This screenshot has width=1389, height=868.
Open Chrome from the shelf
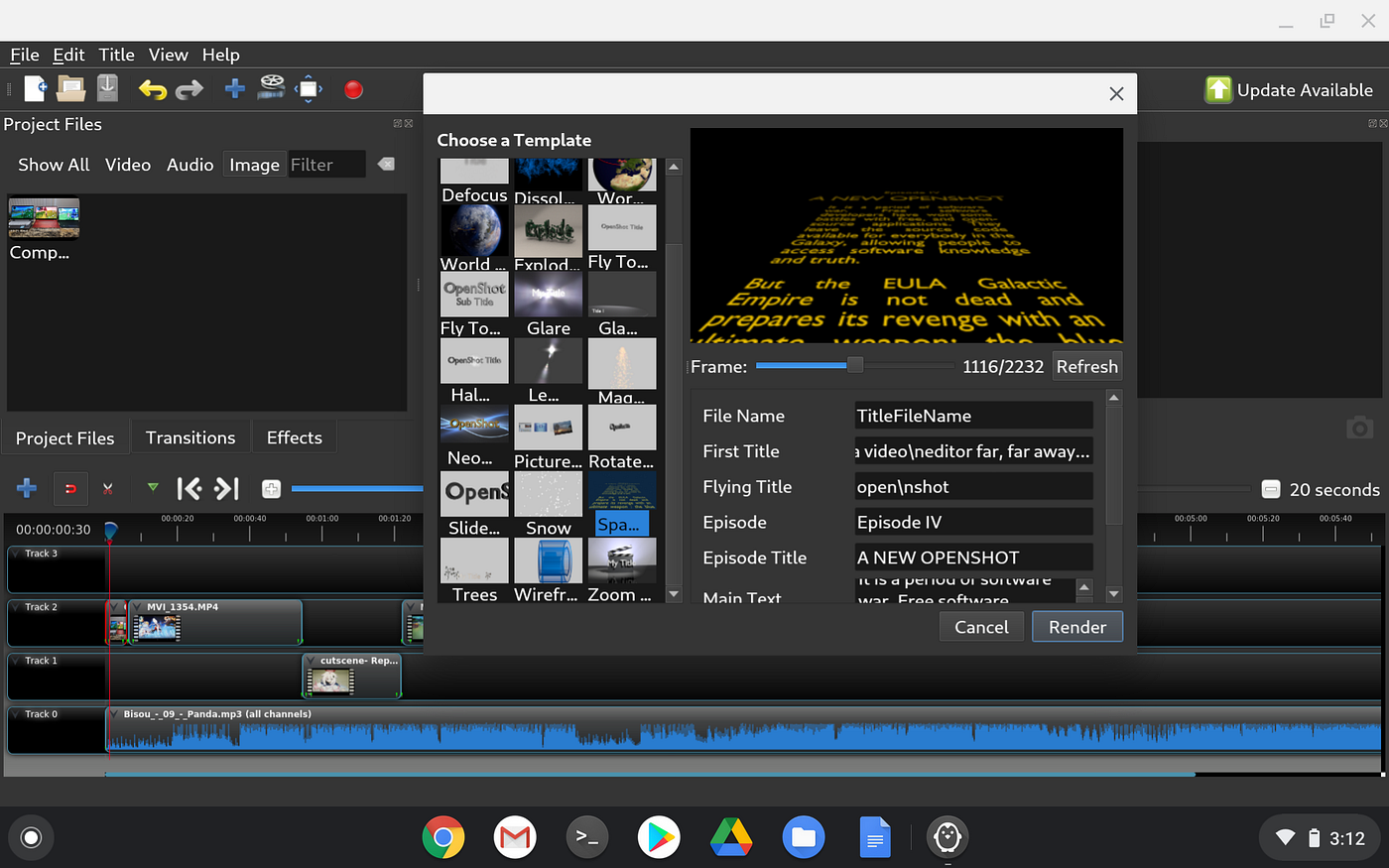tap(443, 838)
